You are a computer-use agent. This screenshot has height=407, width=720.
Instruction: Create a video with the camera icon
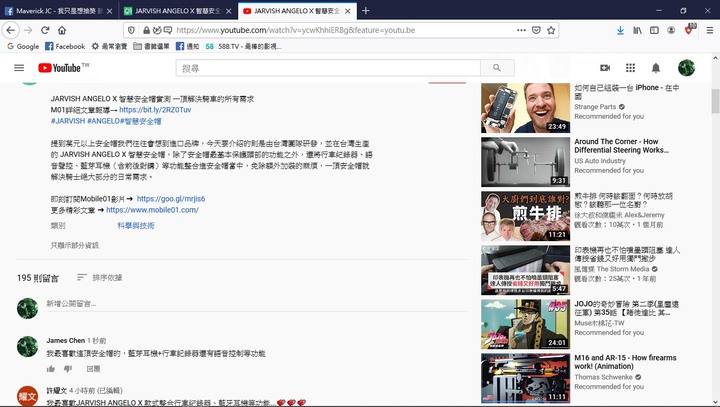[x=605, y=68]
